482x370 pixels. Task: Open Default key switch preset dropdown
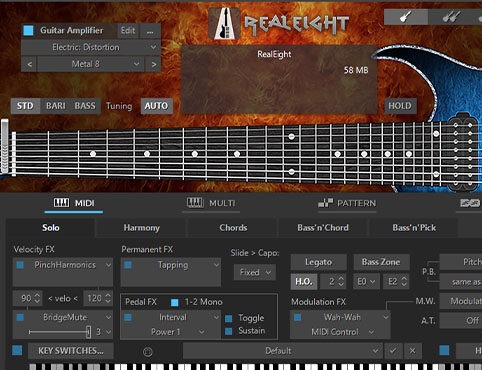coord(282,351)
